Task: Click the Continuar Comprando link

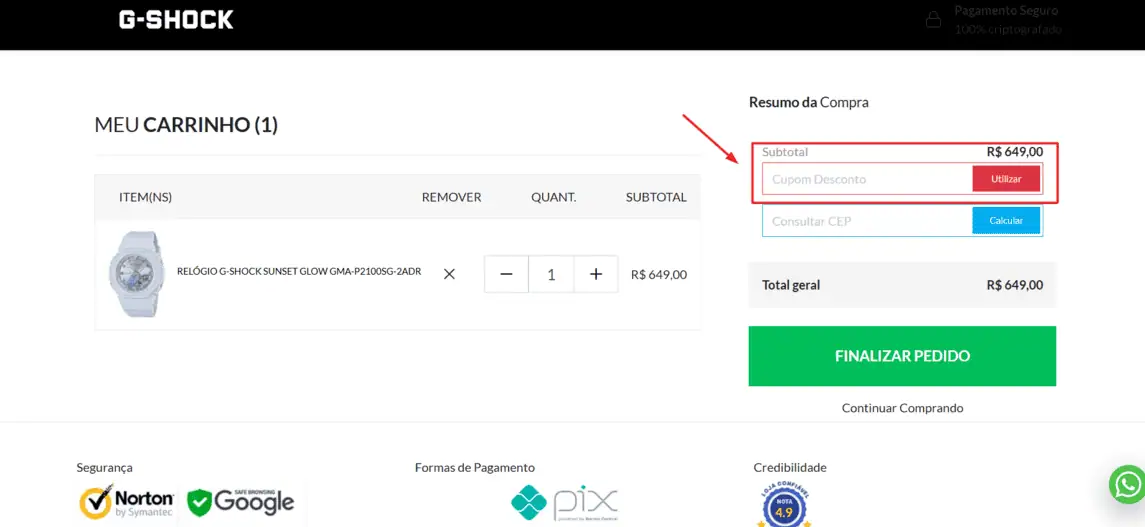Action: click(x=903, y=408)
